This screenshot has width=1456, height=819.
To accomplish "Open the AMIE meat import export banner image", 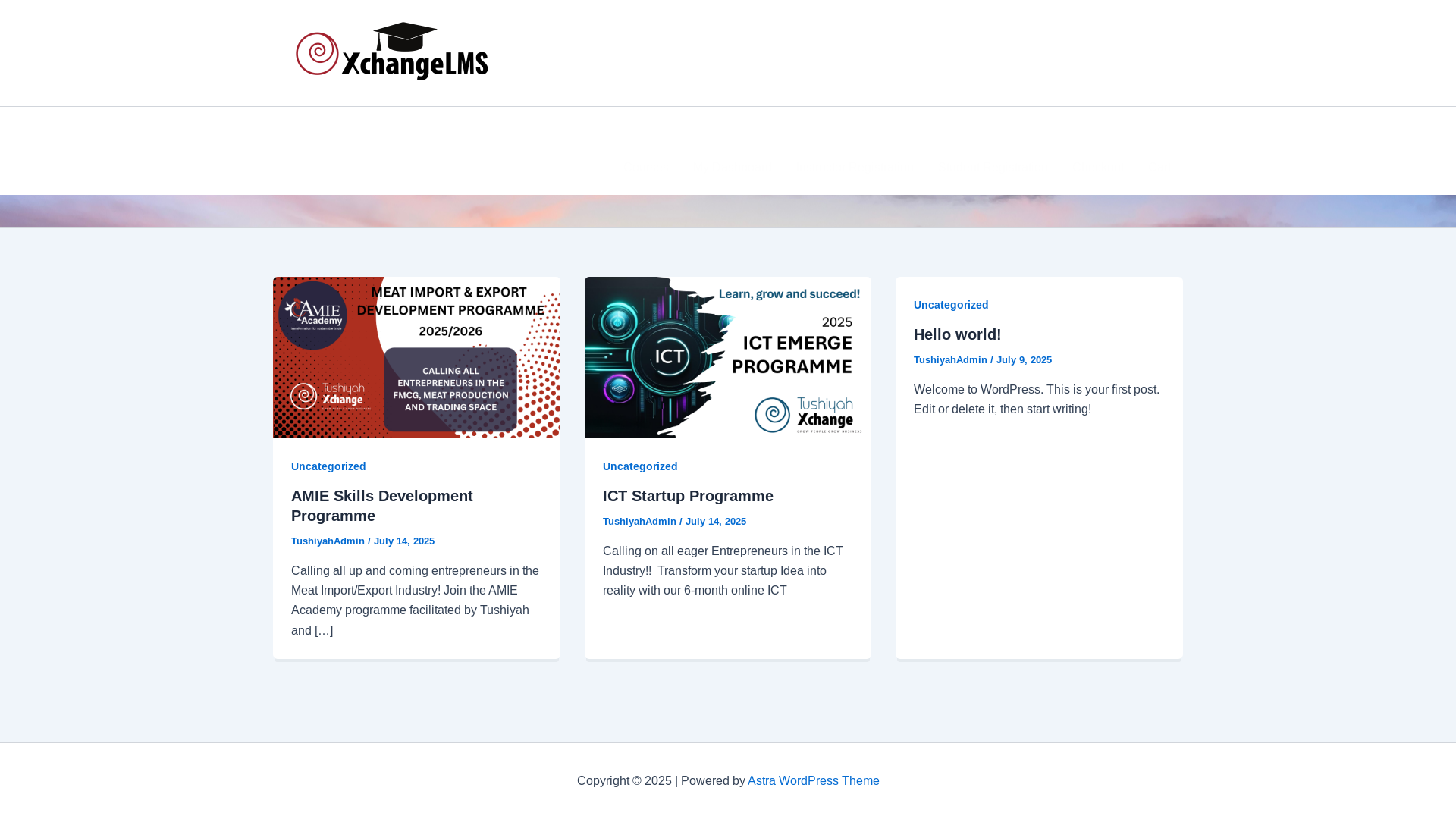I will (x=416, y=357).
